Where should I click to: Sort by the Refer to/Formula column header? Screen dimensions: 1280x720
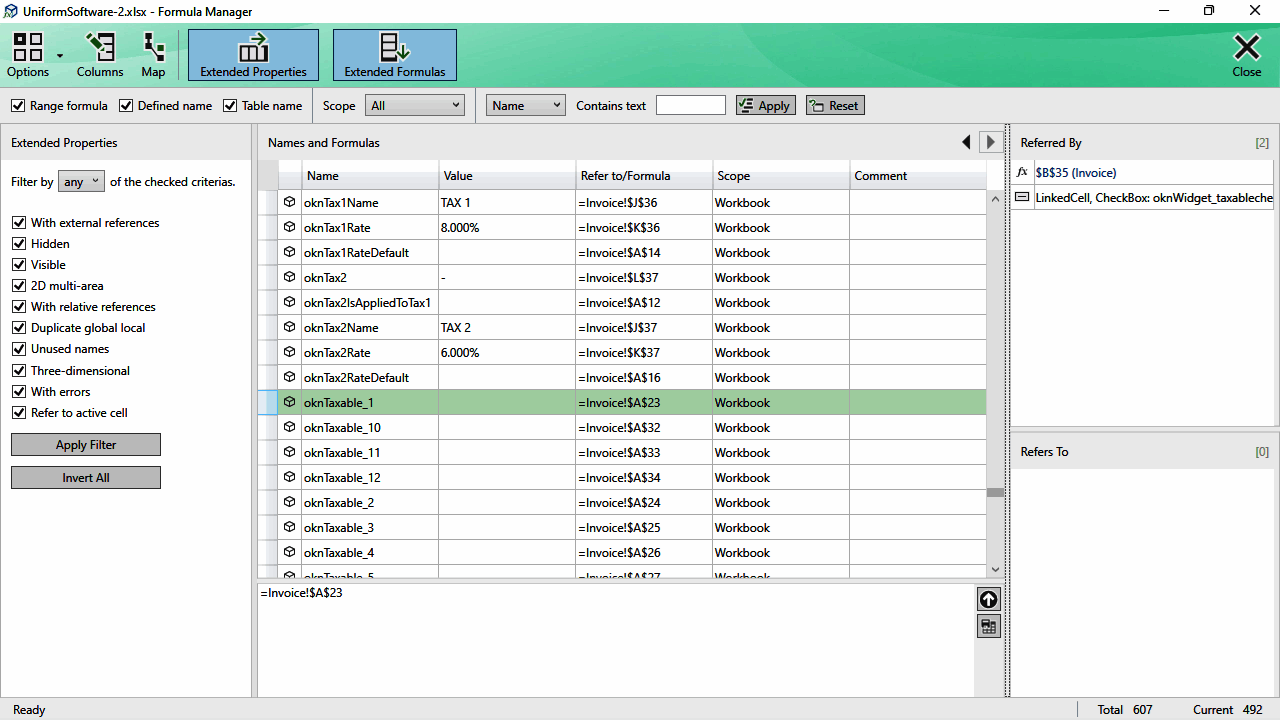[644, 175]
